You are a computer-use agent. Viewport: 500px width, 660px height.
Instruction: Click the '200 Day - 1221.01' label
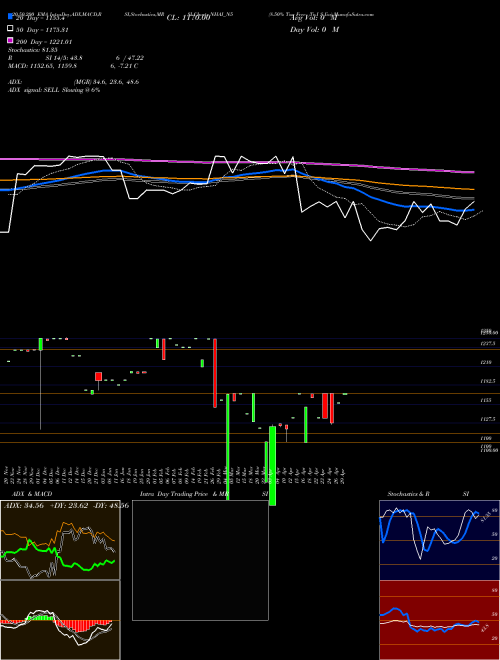click(x=44, y=42)
